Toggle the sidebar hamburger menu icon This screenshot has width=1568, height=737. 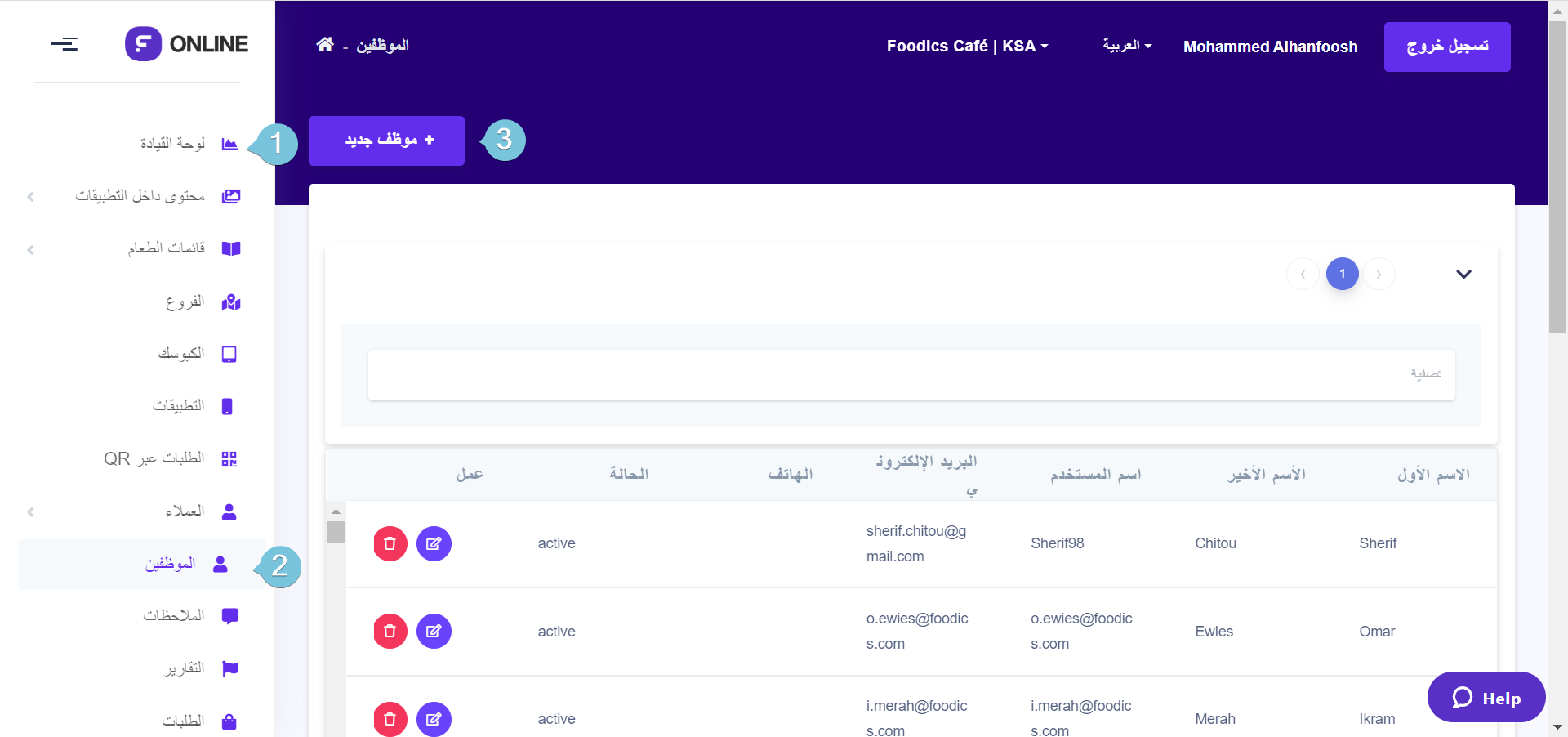[x=65, y=44]
